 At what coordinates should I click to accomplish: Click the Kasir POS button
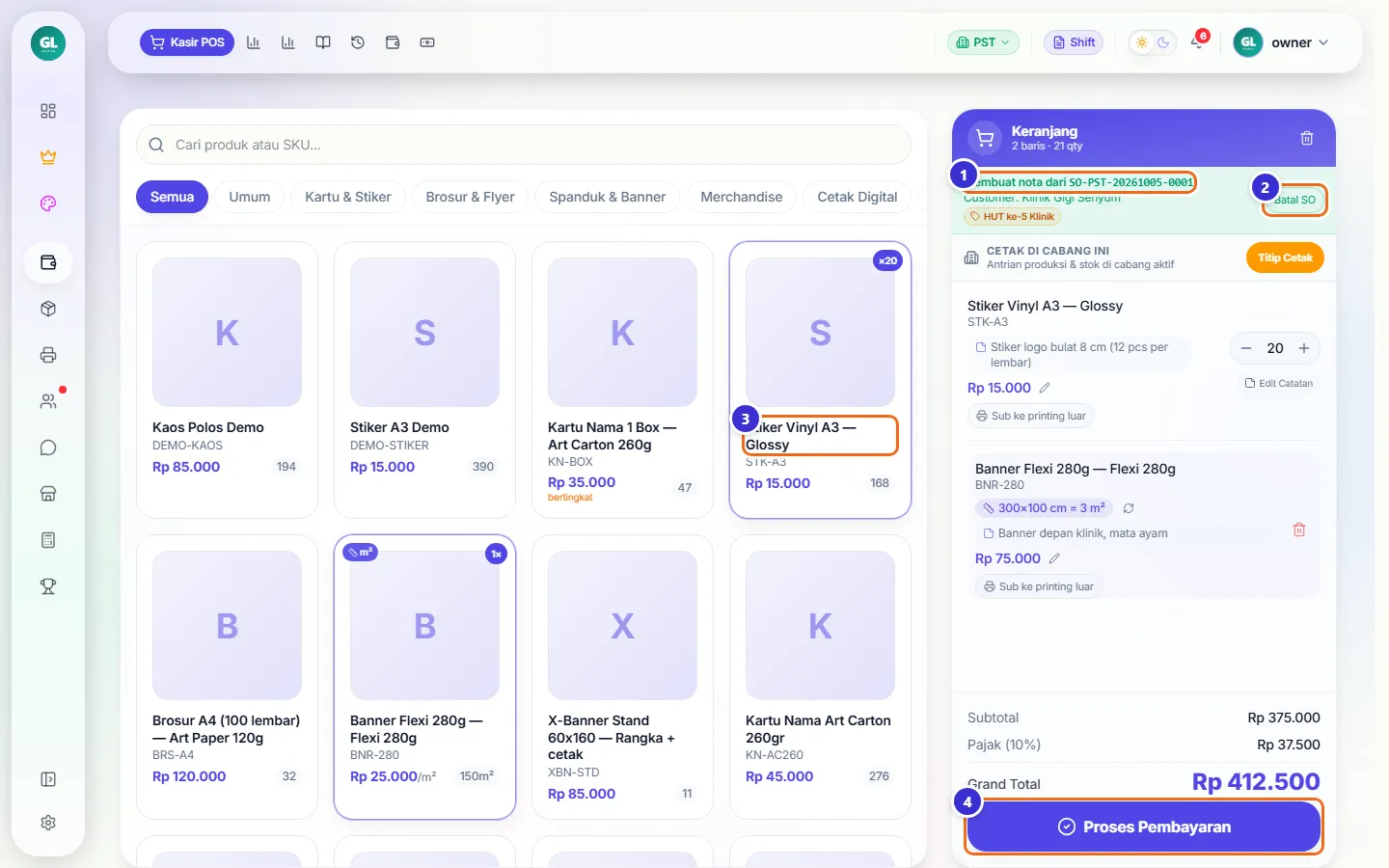coord(187,42)
